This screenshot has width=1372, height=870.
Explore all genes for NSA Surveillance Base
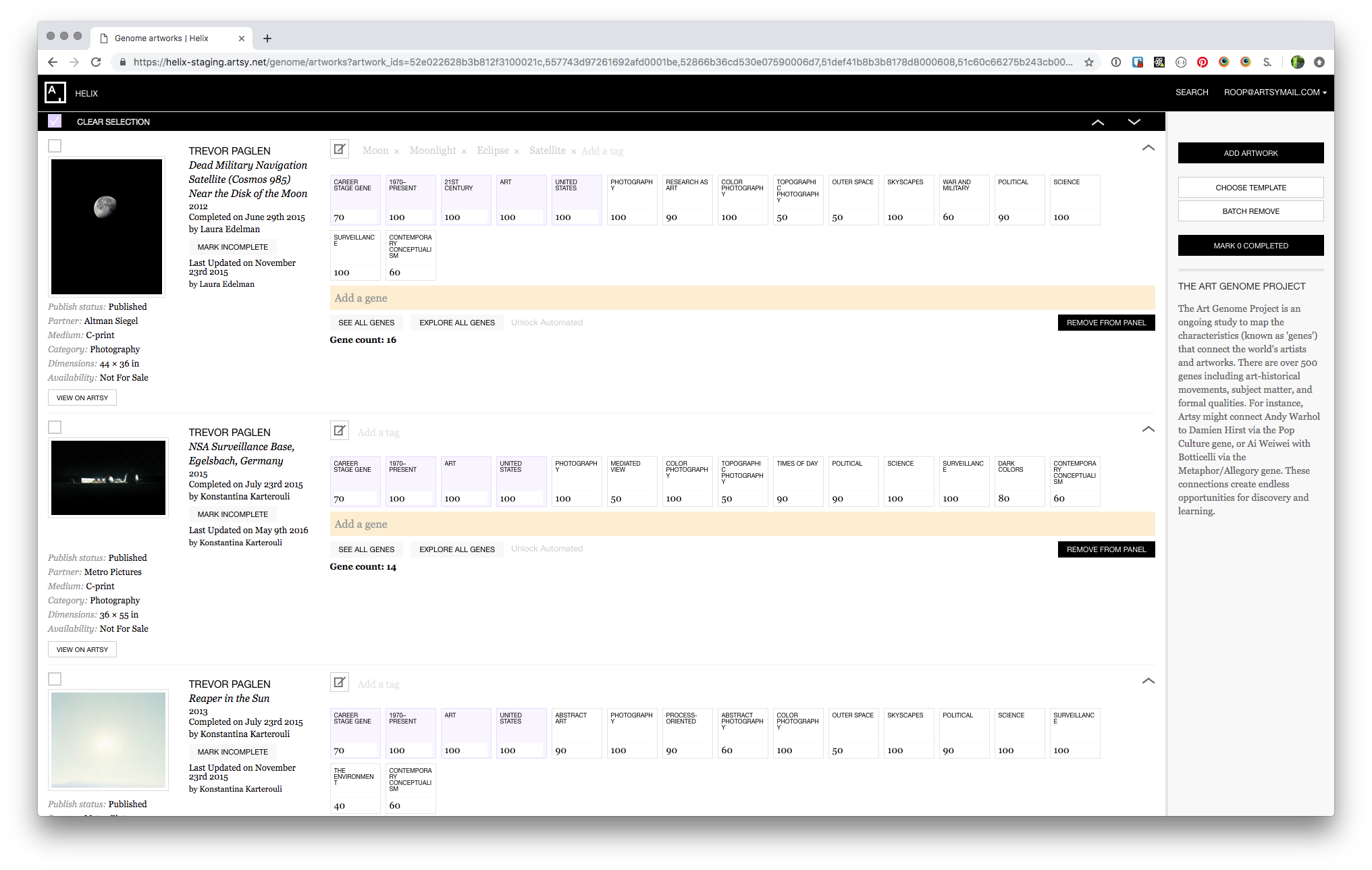tap(457, 549)
